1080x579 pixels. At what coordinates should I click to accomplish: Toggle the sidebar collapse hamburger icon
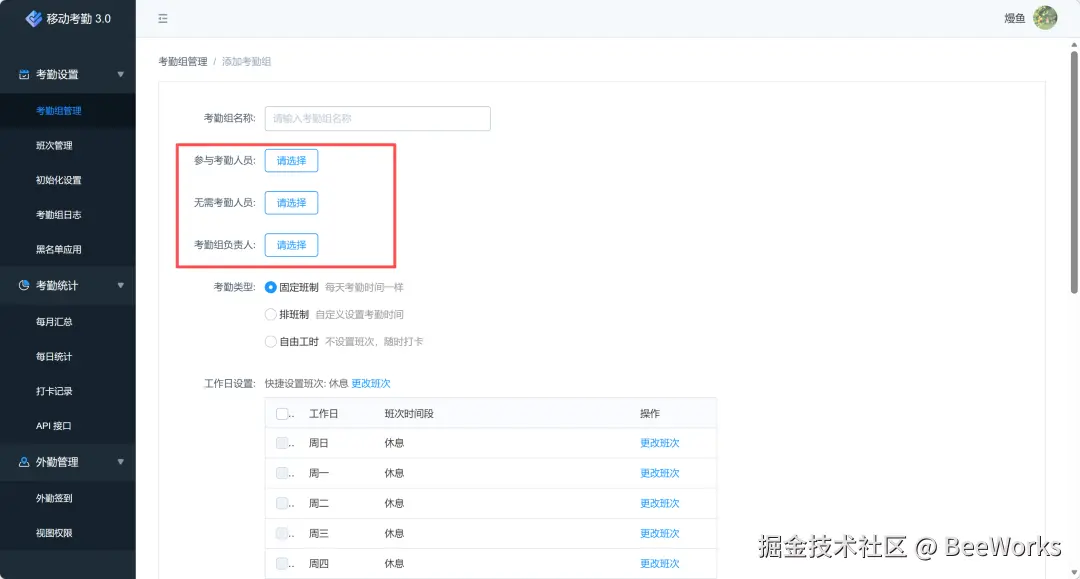pos(163,19)
